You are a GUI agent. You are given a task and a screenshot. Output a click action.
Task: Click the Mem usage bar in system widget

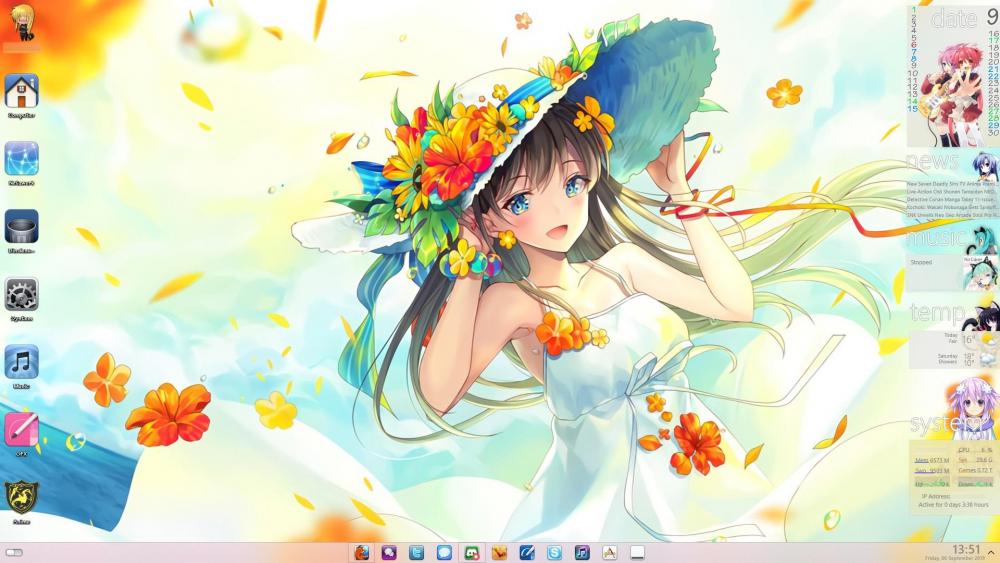931,460
